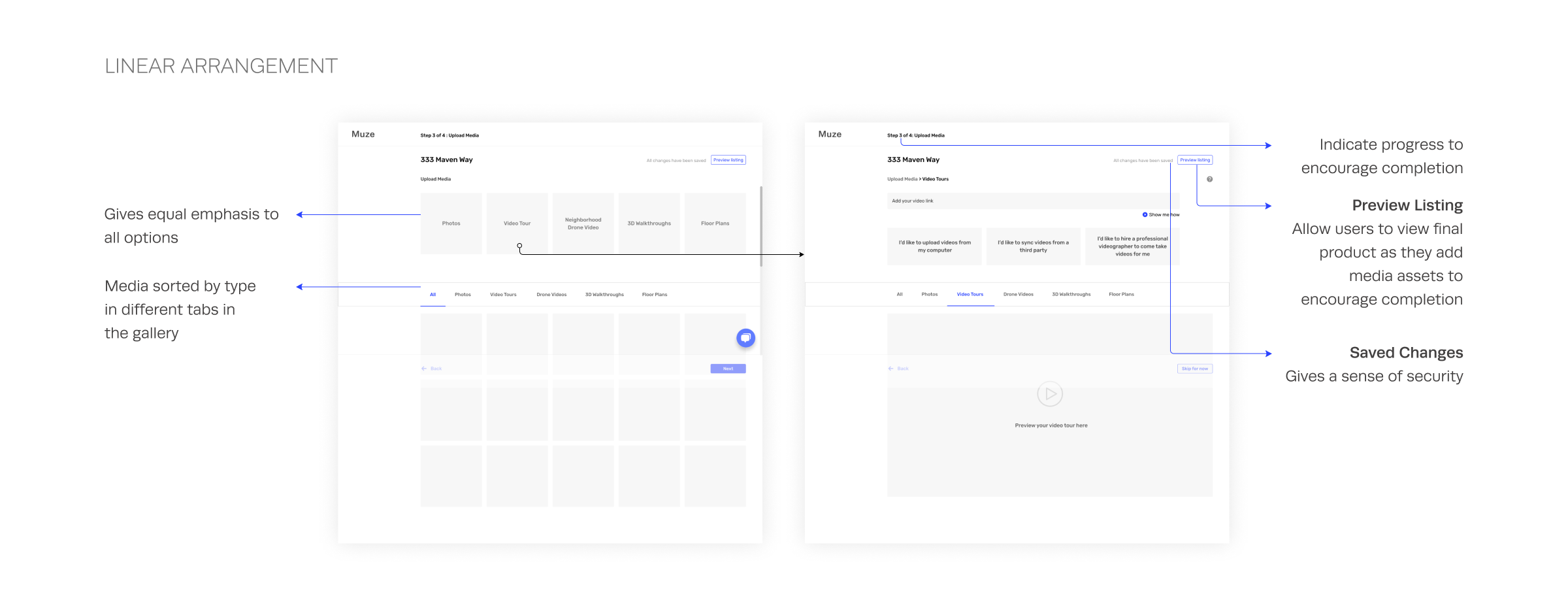Switch to 3D Walkthroughs tab in right gallery
The height and width of the screenshot is (596, 1568).
tap(1071, 295)
